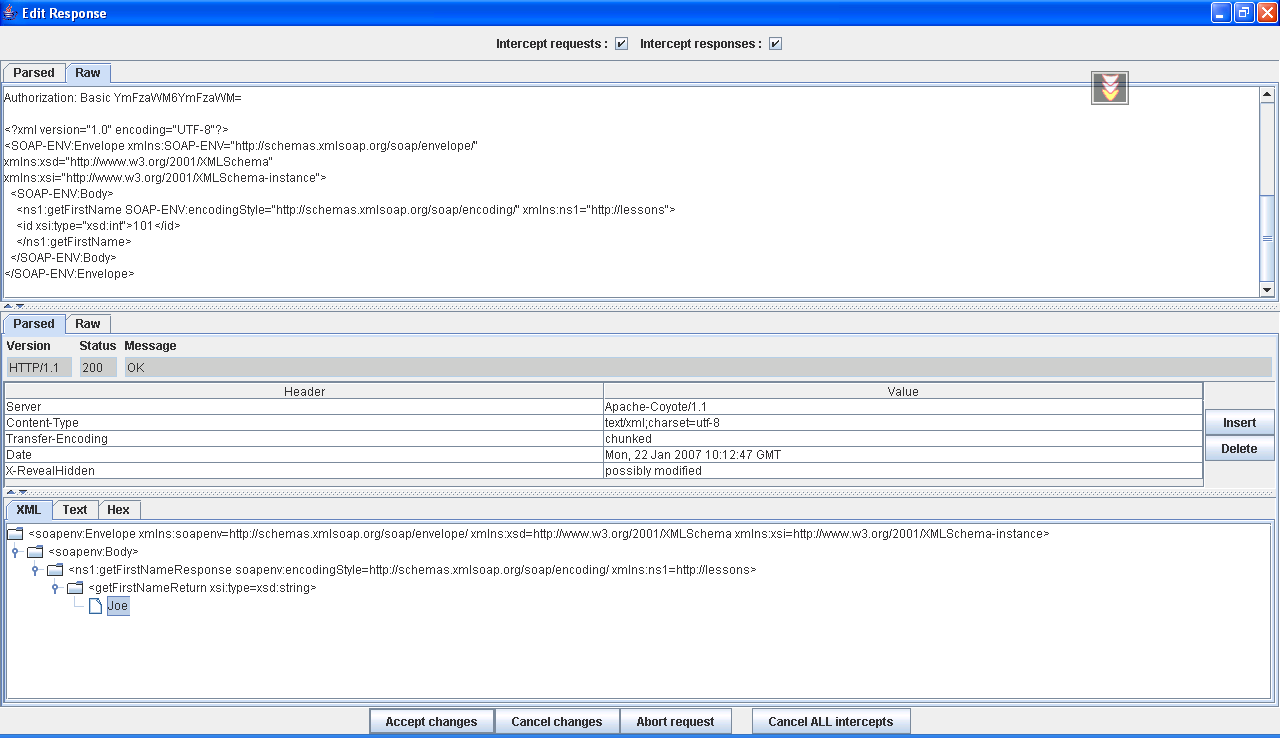
Task: Click the soapenv:Body folder icon
Action: (x=35, y=552)
